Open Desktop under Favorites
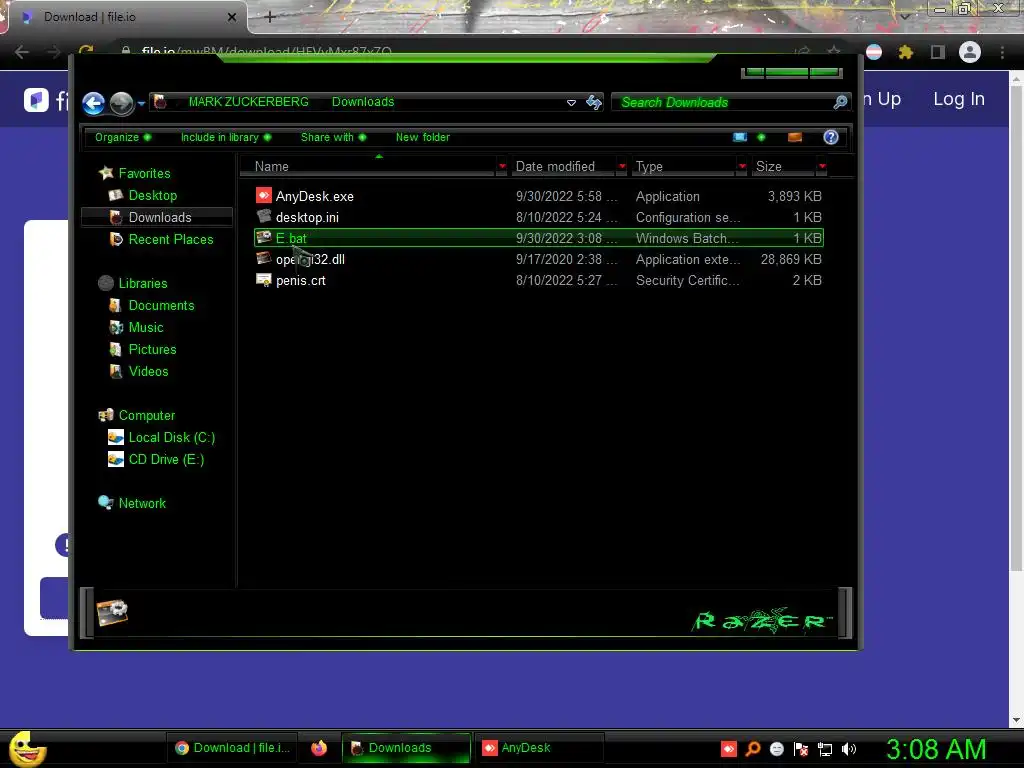Image resolution: width=1024 pixels, height=768 pixels. pos(153,195)
